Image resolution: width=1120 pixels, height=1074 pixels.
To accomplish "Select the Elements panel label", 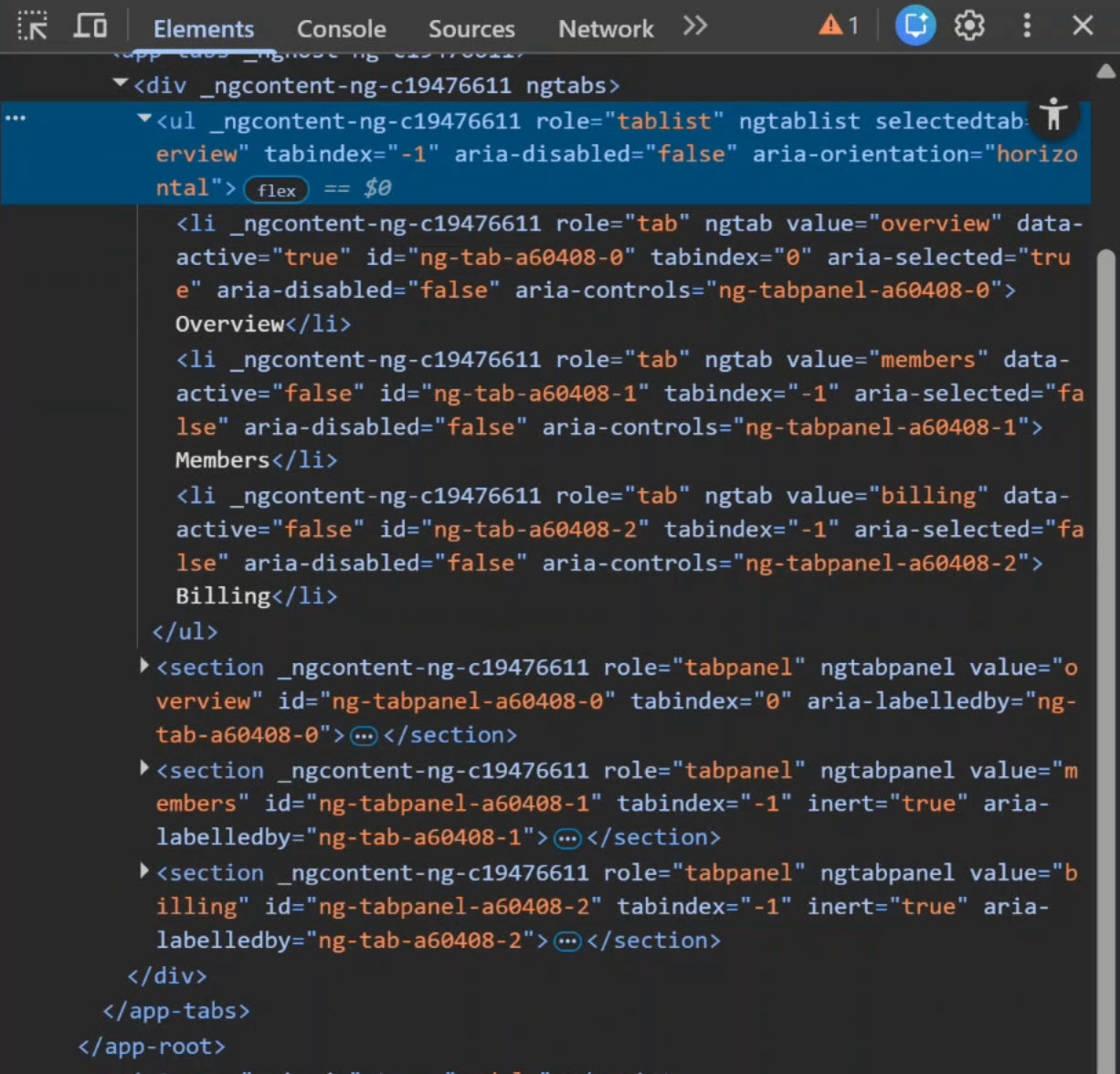I will [x=203, y=28].
